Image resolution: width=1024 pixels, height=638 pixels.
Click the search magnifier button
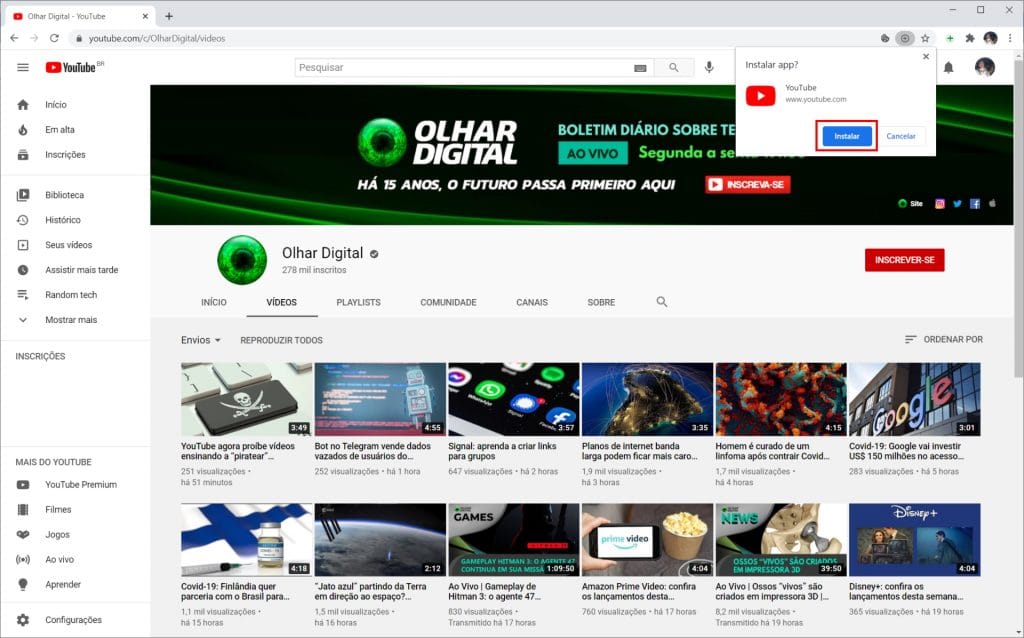point(673,67)
